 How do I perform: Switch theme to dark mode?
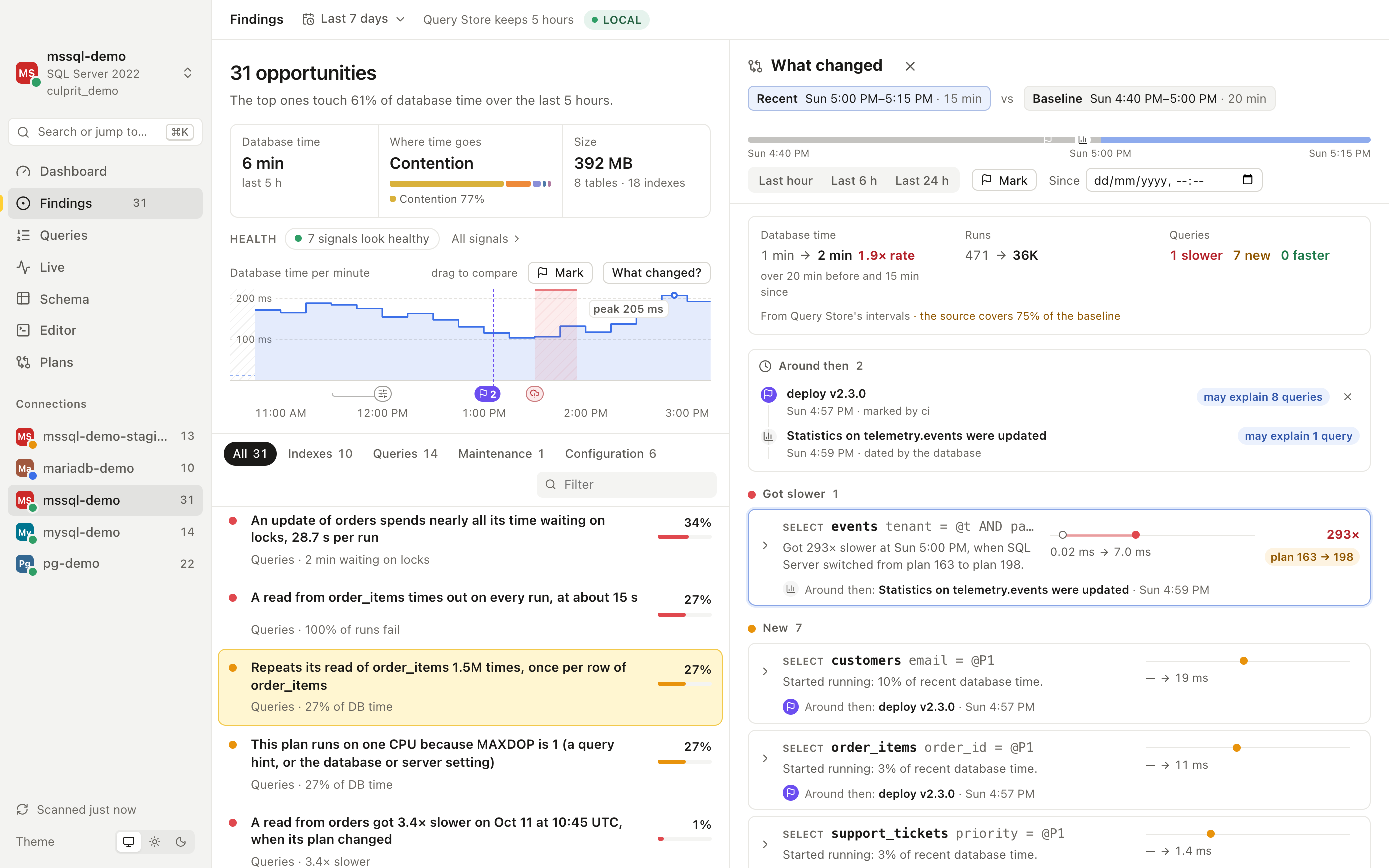point(181,841)
